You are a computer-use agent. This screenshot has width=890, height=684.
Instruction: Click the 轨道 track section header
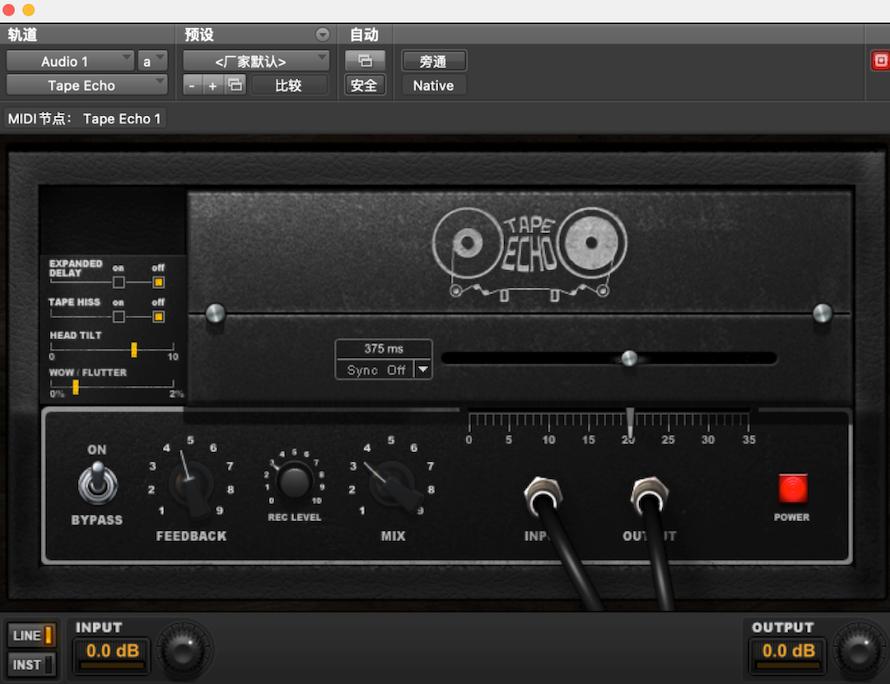point(22,35)
